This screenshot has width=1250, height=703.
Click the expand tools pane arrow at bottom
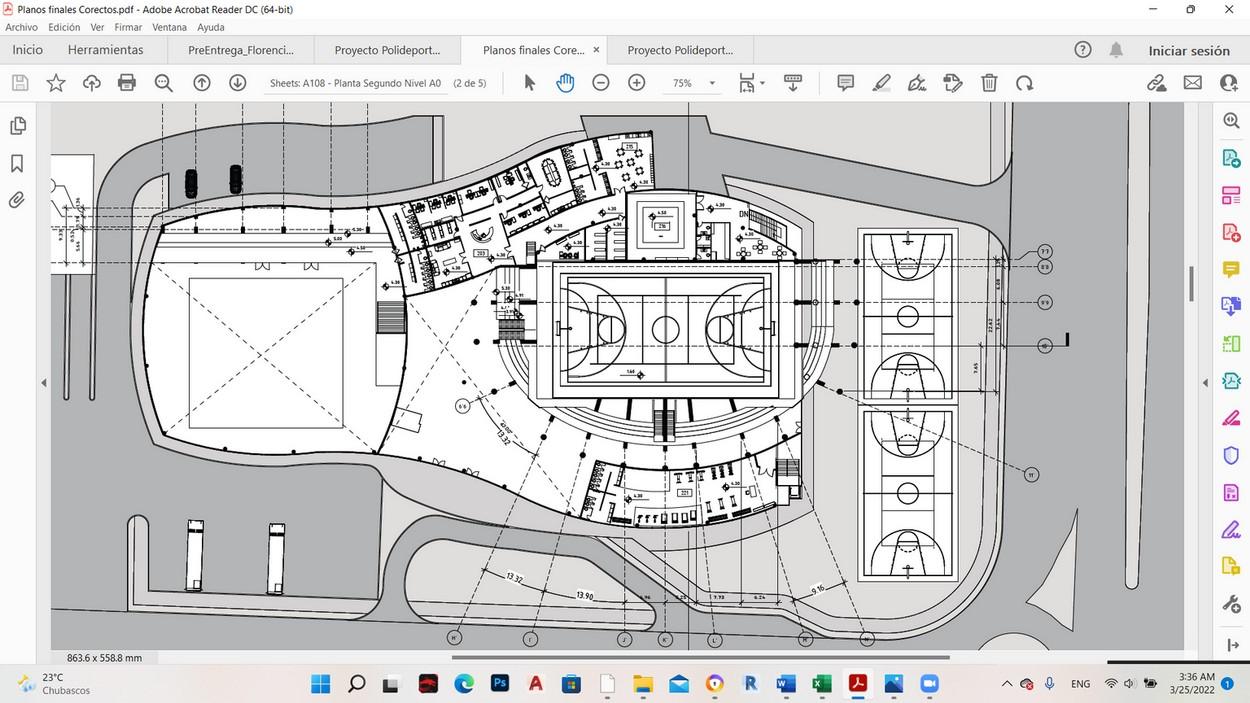coord(1231,645)
